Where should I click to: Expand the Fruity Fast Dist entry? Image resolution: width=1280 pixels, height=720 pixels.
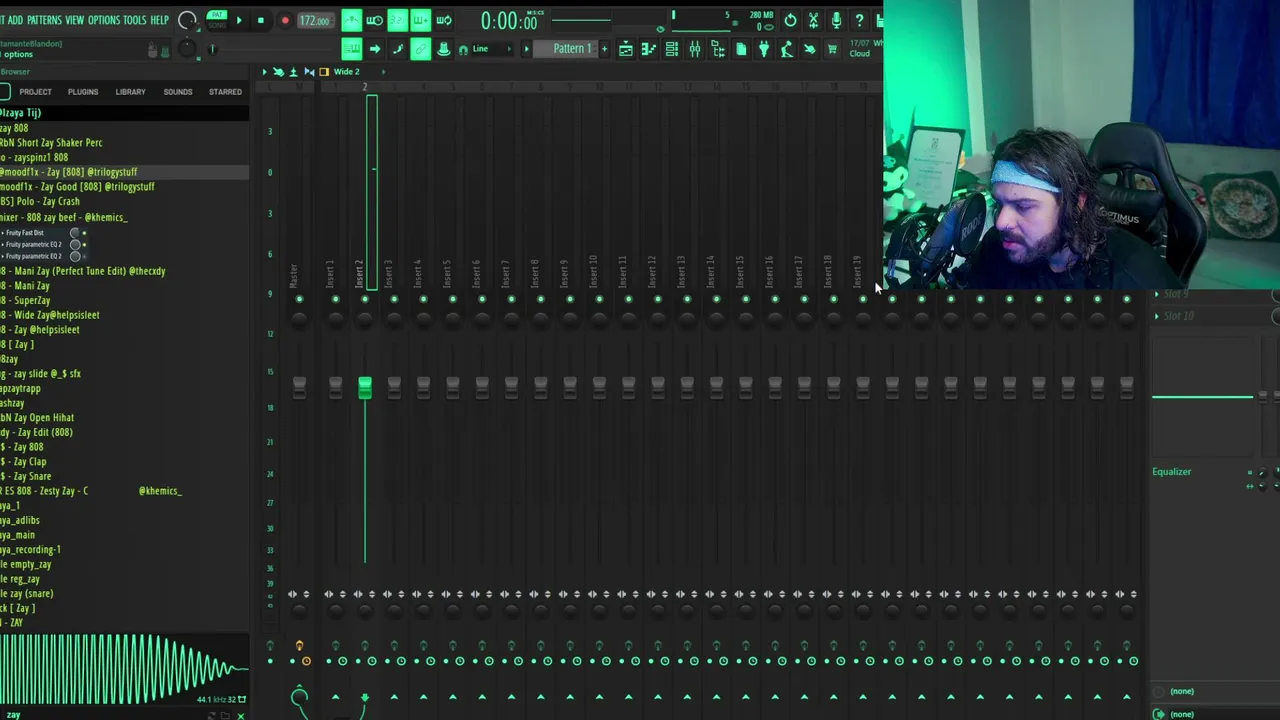tap(3, 233)
